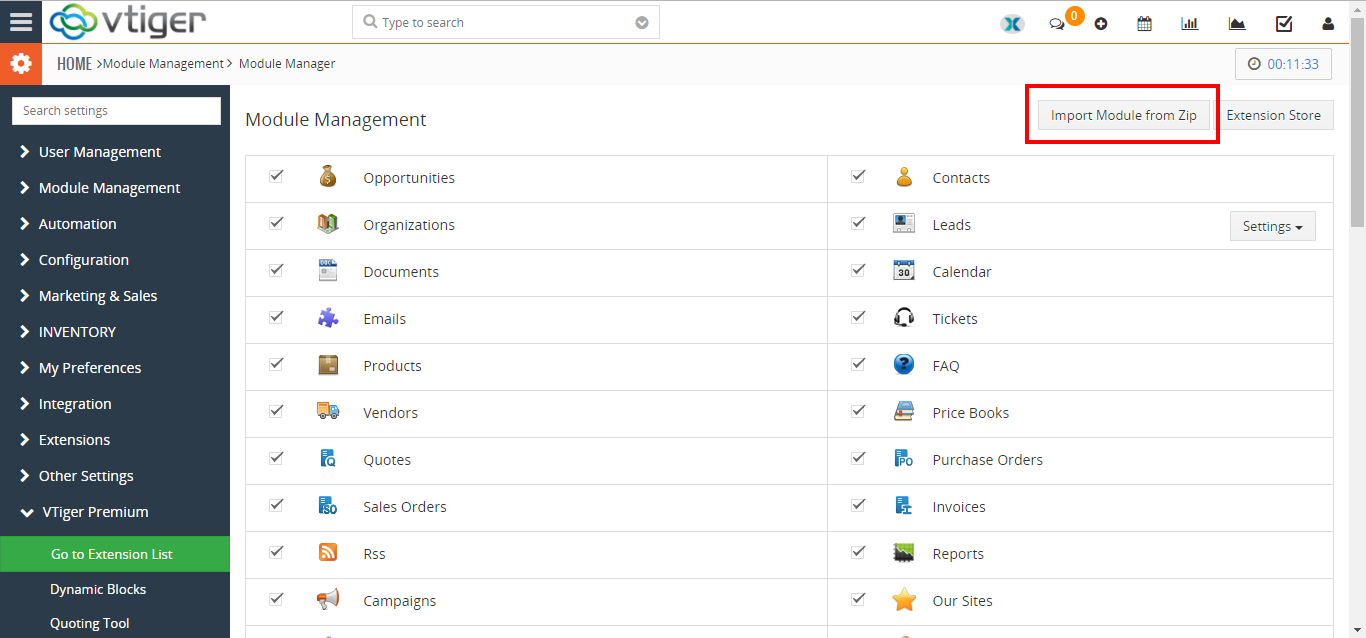Toggle the Documents module checkbox
The image size is (1366, 638).
[x=276, y=270]
